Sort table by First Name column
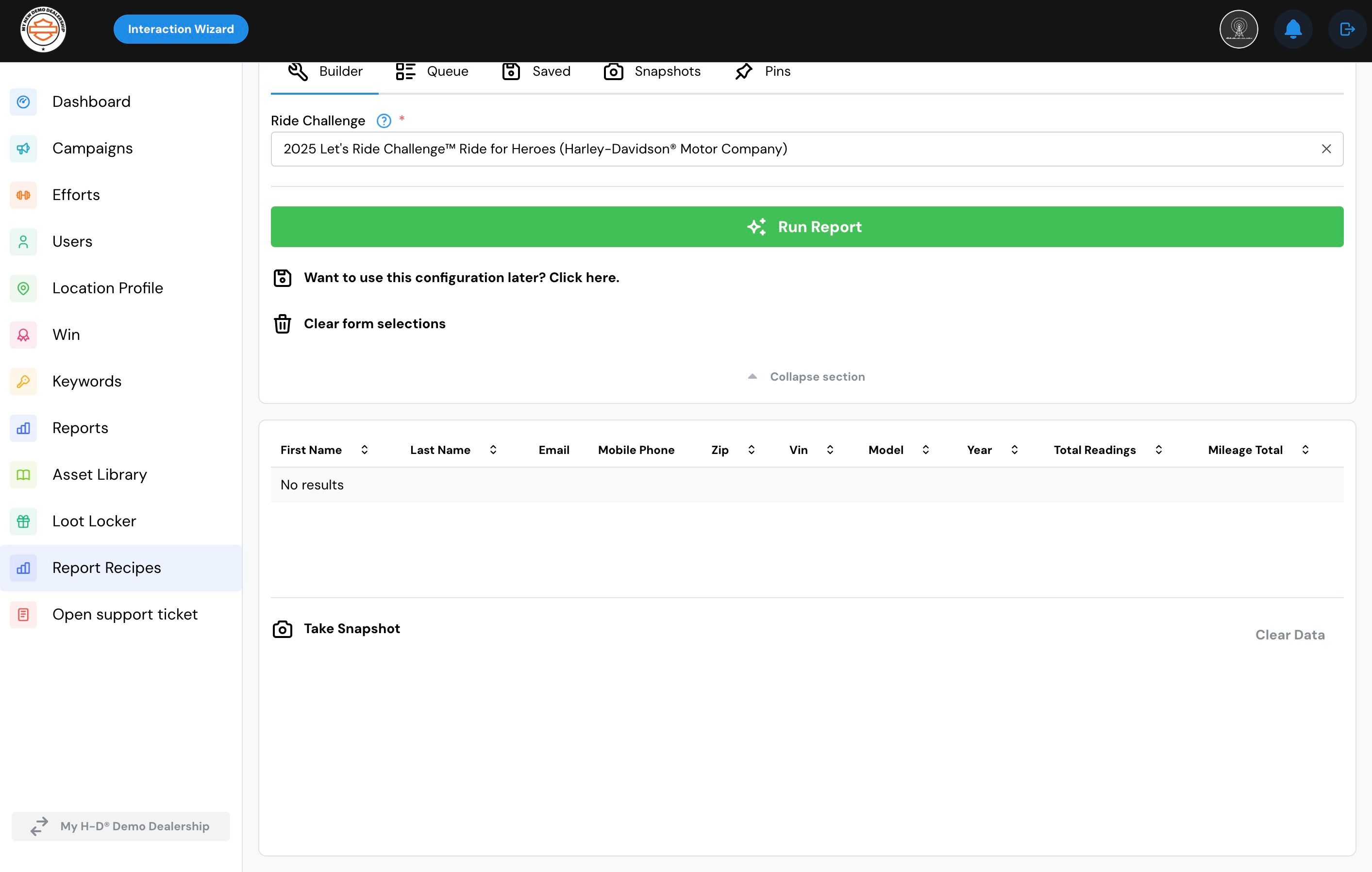The image size is (1372, 872). coord(364,450)
